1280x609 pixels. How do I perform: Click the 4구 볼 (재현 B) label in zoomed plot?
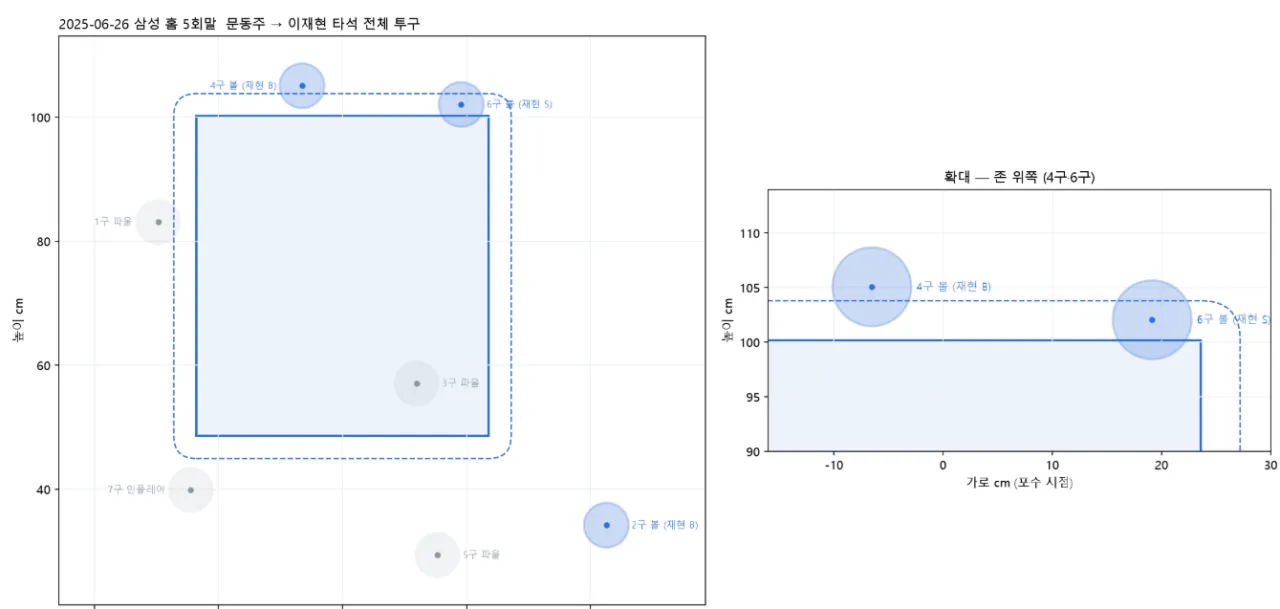point(954,287)
